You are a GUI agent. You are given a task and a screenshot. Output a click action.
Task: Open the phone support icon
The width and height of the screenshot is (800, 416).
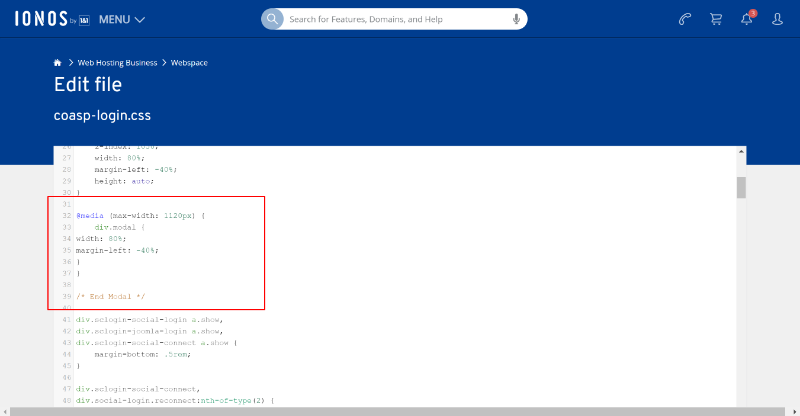[685, 19]
